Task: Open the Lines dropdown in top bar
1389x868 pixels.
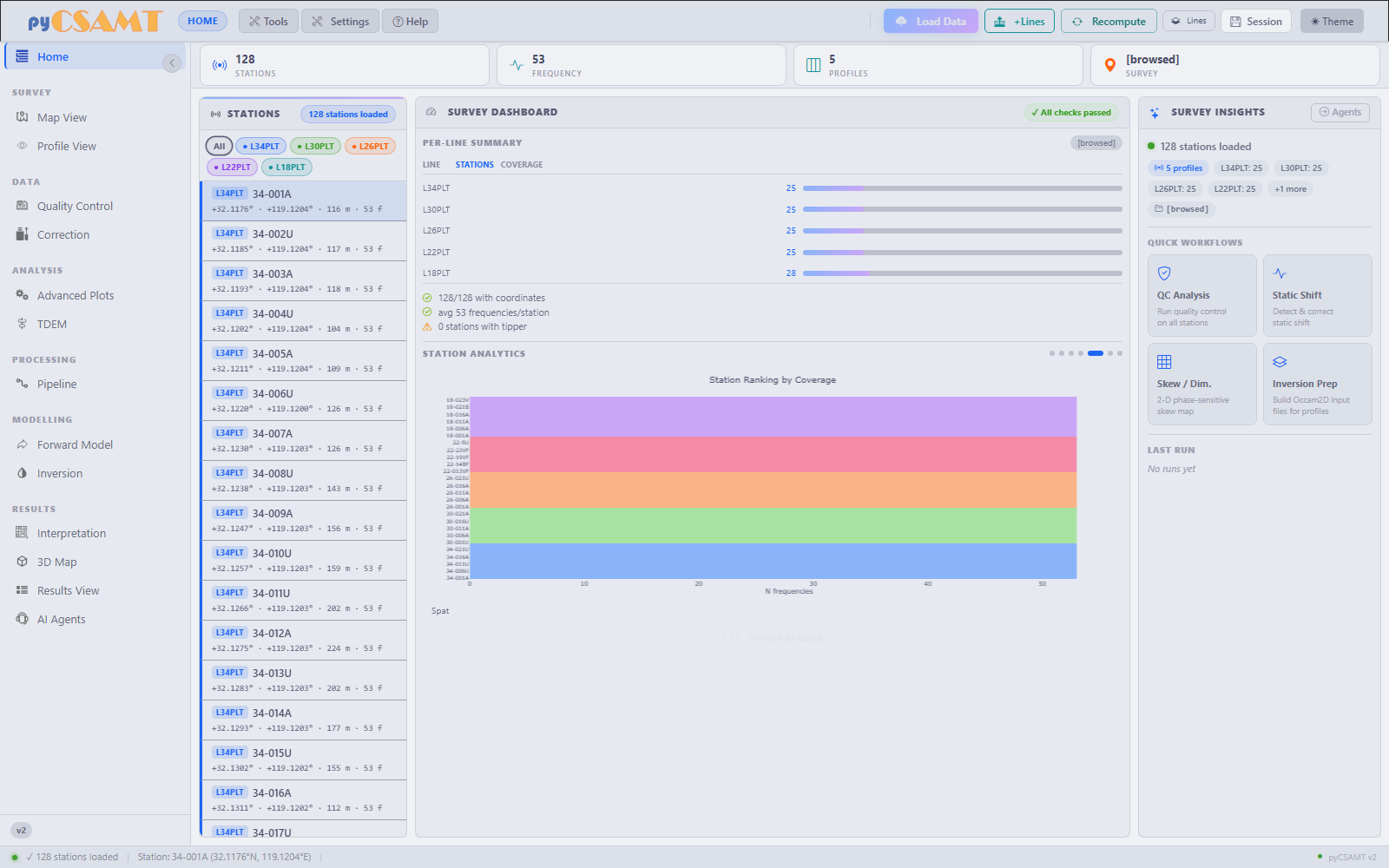Action: [1189, 21]
